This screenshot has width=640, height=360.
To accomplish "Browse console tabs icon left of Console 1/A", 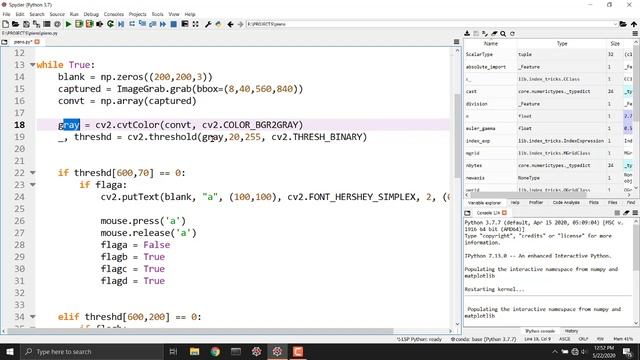I will pos(468,213).
